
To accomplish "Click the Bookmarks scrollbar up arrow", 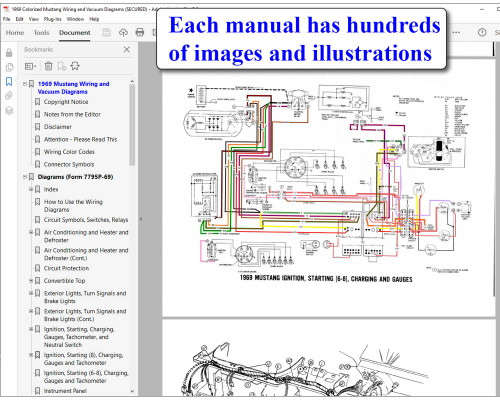I will [132, 81].
